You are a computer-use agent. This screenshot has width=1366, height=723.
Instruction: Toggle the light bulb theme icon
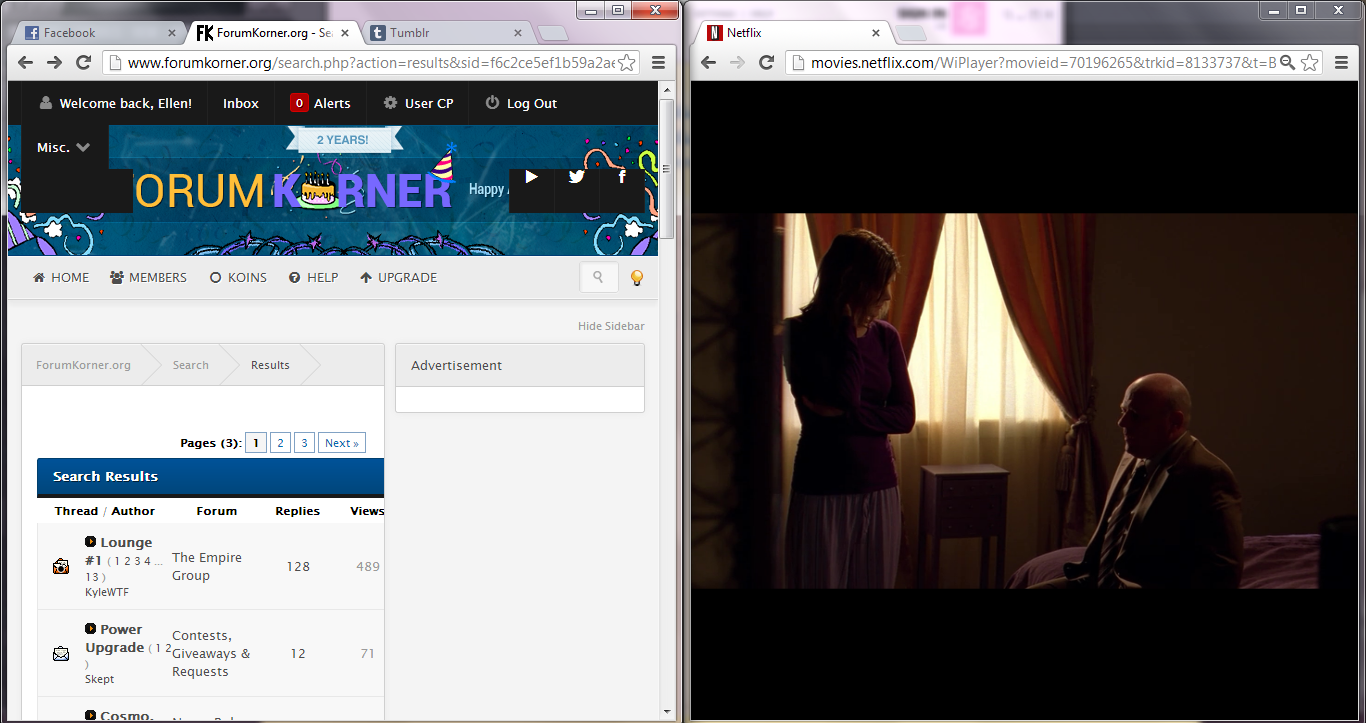pyautogui.click(x=636, y=278)
